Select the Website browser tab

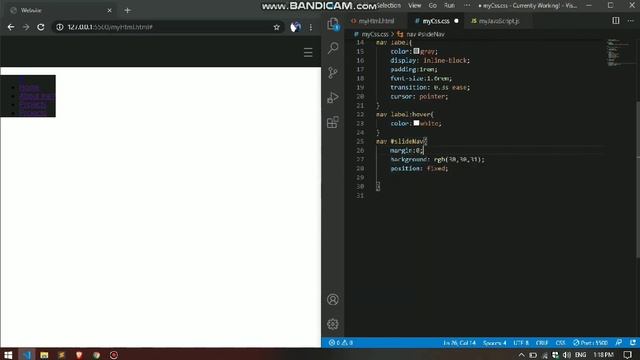[60, 10]
